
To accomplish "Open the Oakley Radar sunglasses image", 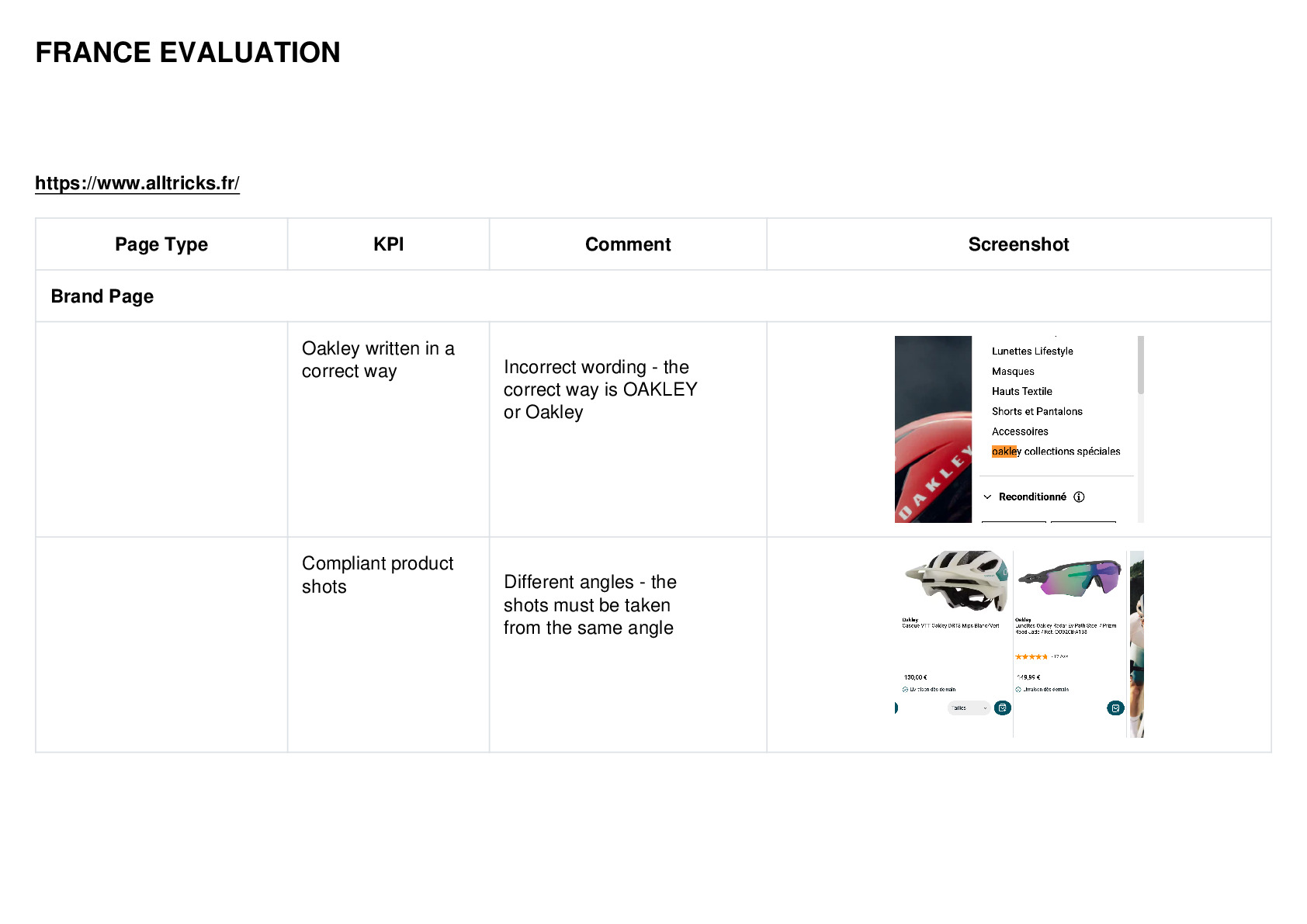I will [x=1070, y=578].
